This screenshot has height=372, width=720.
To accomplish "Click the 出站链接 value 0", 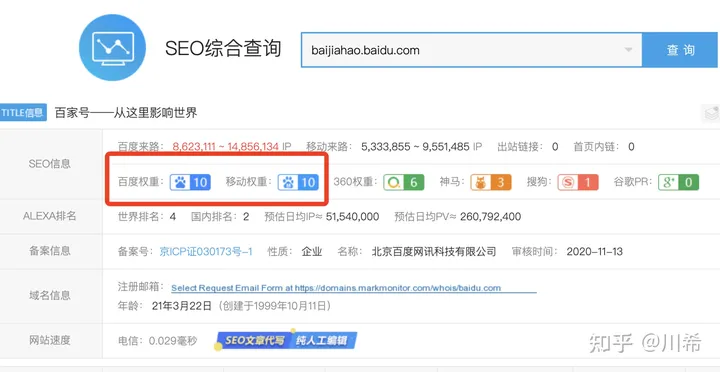I will click(555, 147).
